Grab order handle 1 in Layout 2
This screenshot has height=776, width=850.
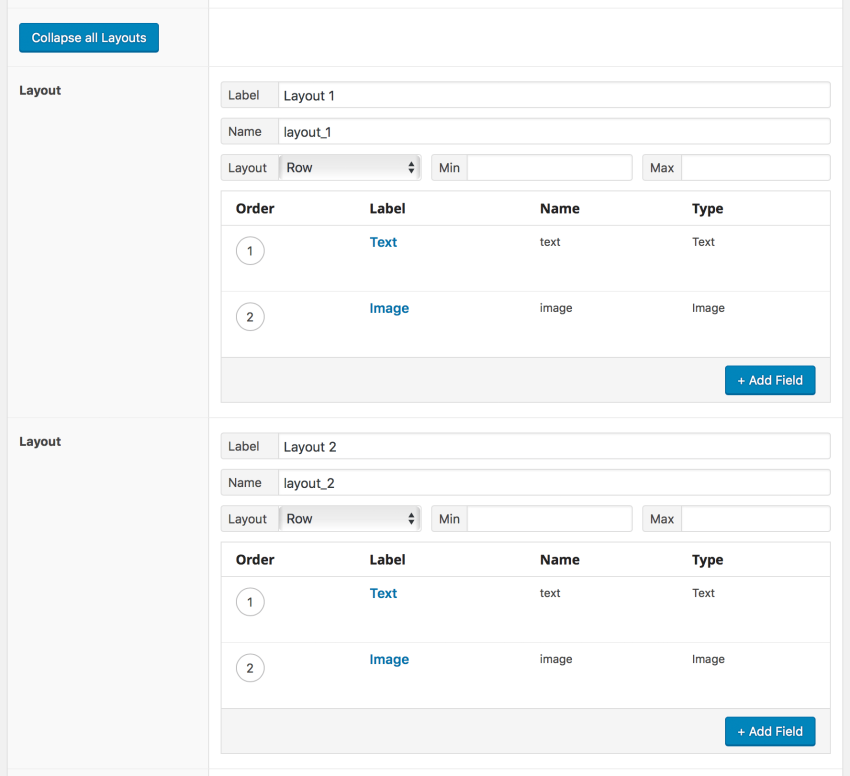pyautogui.click(x=250, y=602)
